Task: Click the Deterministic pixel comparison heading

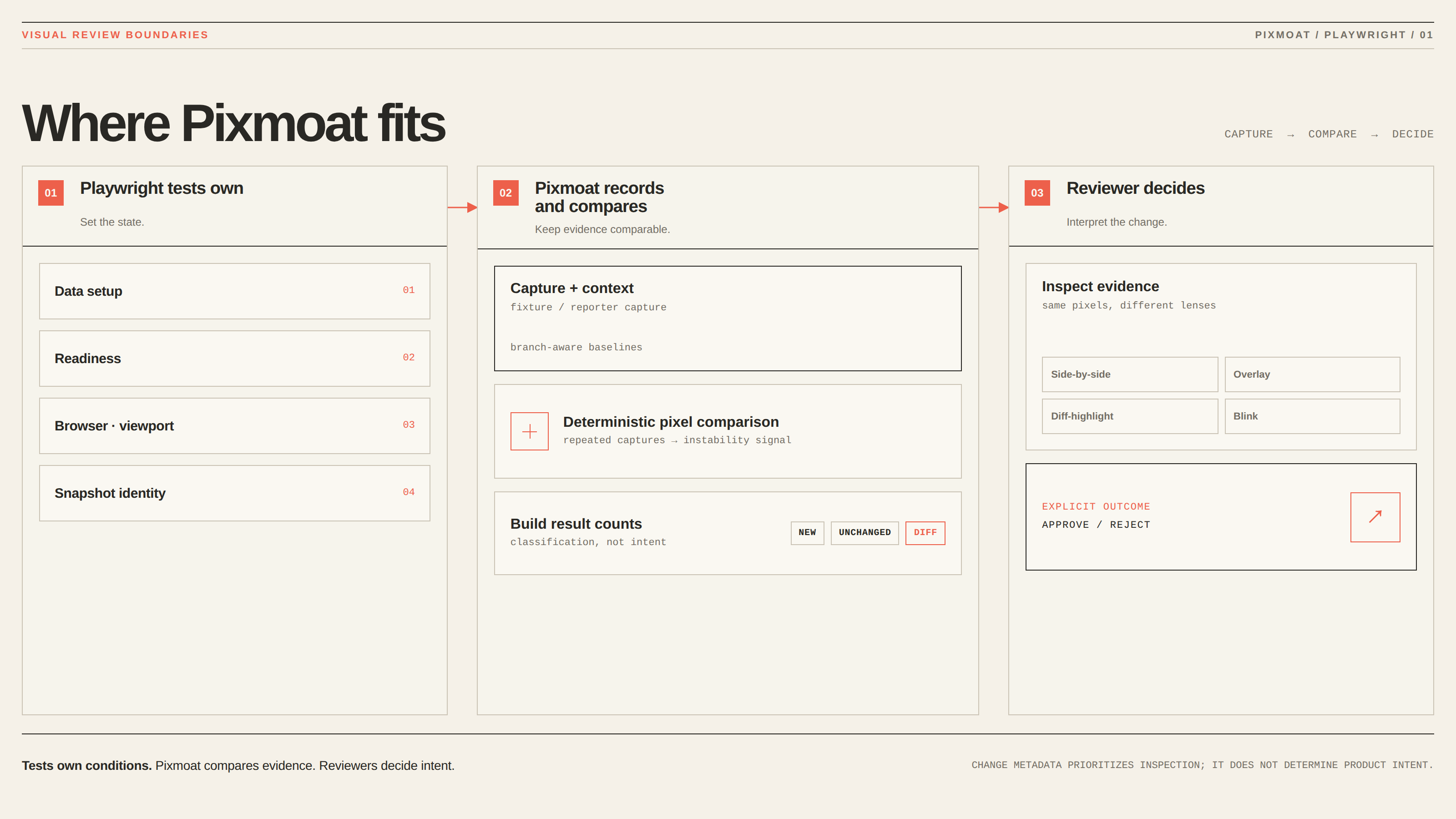Action: pyautogui.click(x=670, y=422)
